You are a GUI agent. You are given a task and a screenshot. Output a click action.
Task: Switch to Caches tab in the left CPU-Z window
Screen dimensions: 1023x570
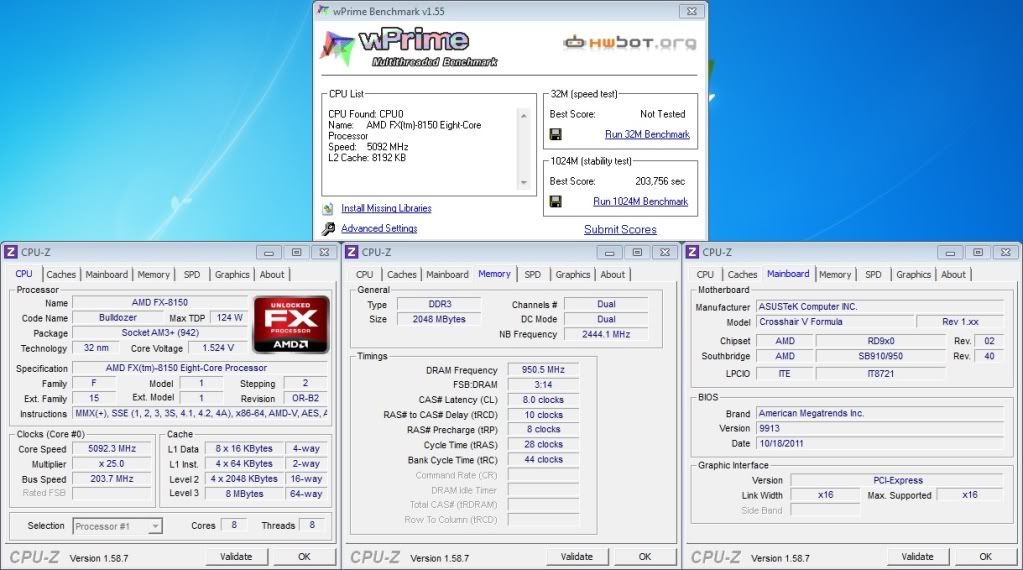61,274
